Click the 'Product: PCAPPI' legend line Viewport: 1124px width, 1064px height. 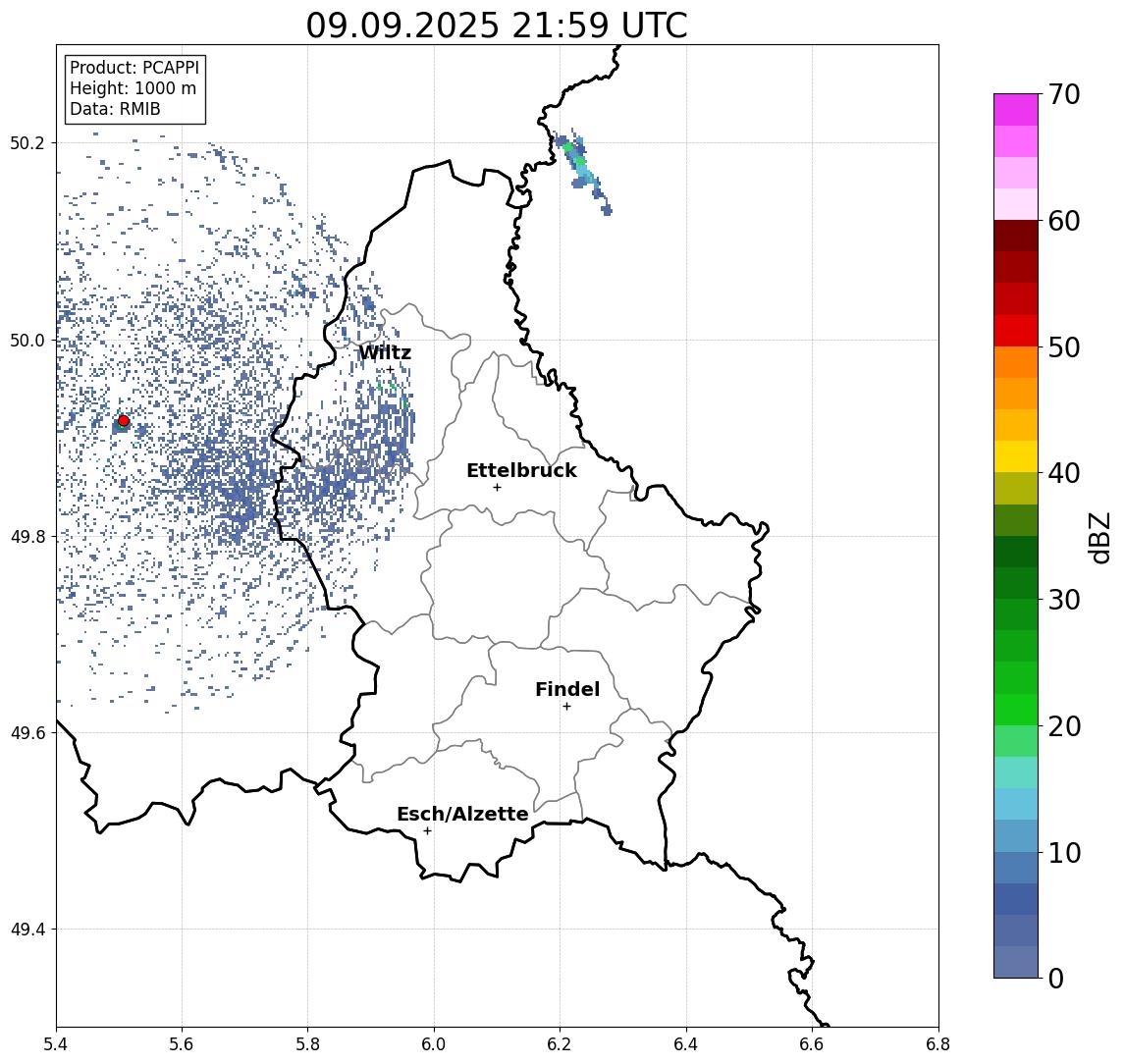pos(134,68)
